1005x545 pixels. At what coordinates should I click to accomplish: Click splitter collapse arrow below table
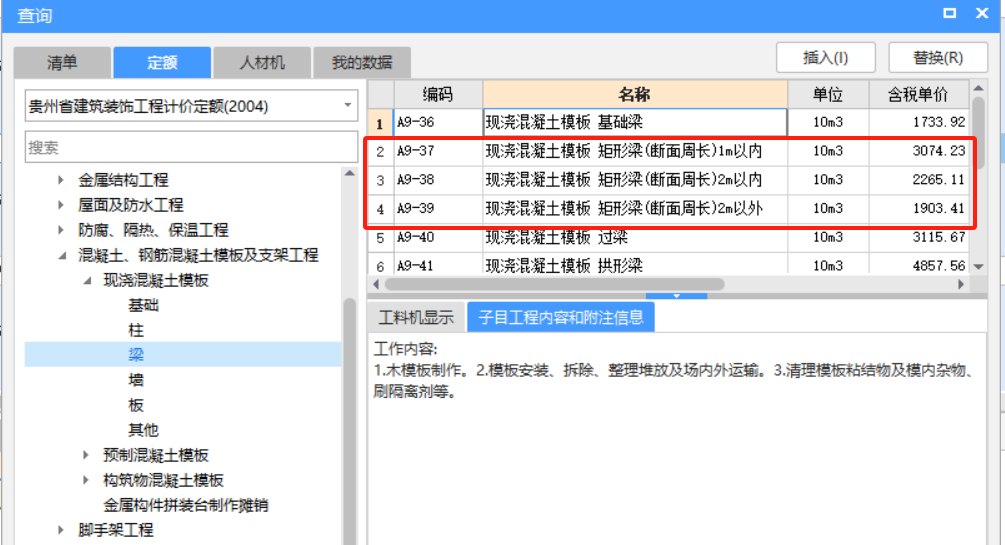point(676,296)
